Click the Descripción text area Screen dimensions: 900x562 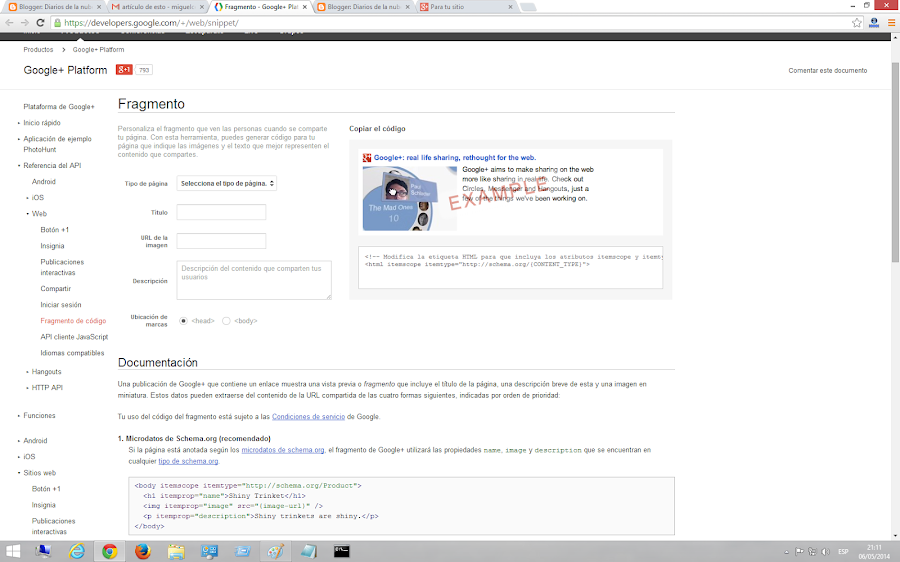254,280
